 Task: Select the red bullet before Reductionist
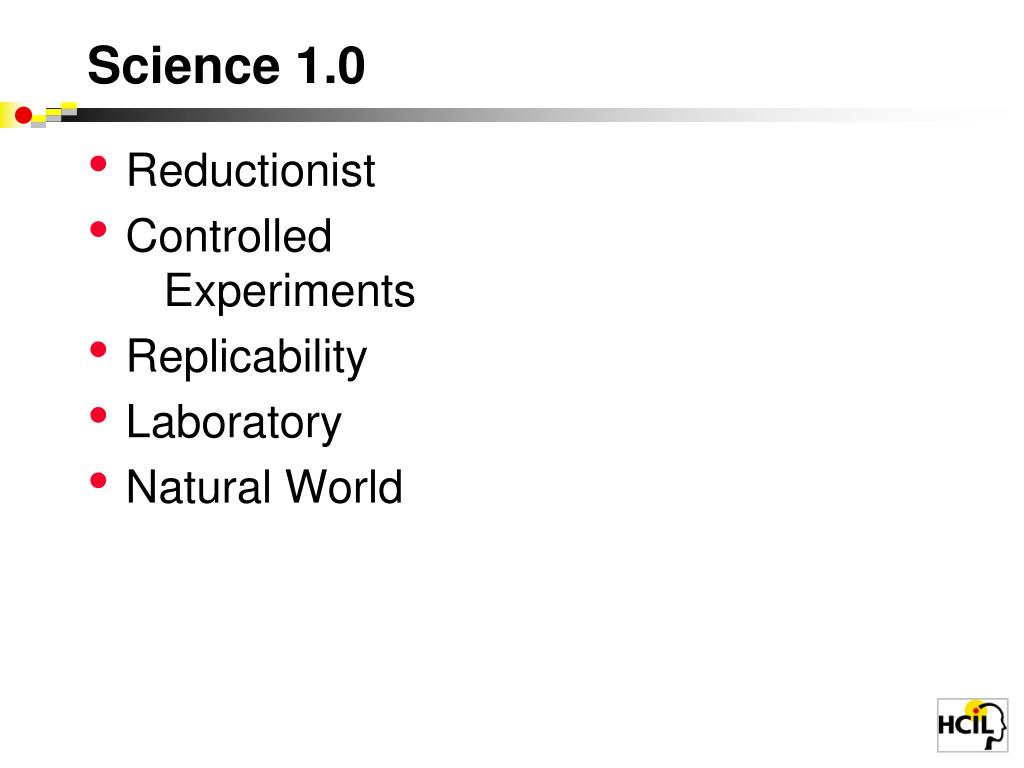click(99, 163)
